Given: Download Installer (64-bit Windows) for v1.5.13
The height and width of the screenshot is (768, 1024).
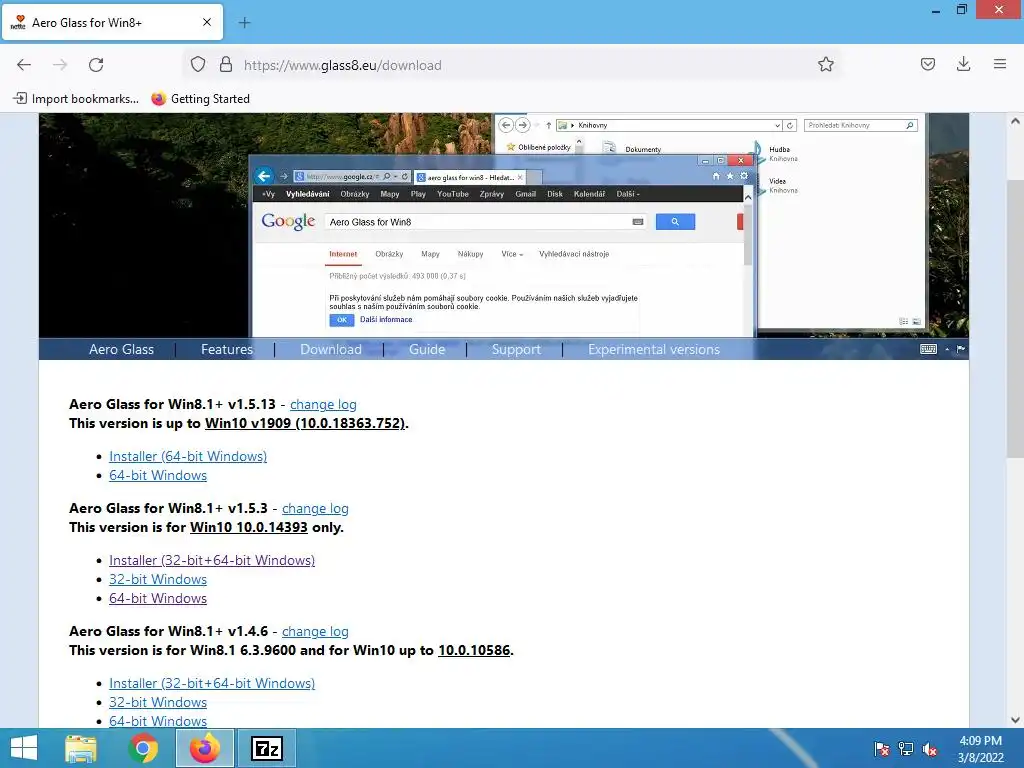Looking at the screenshot, I should tap(188, 456).
